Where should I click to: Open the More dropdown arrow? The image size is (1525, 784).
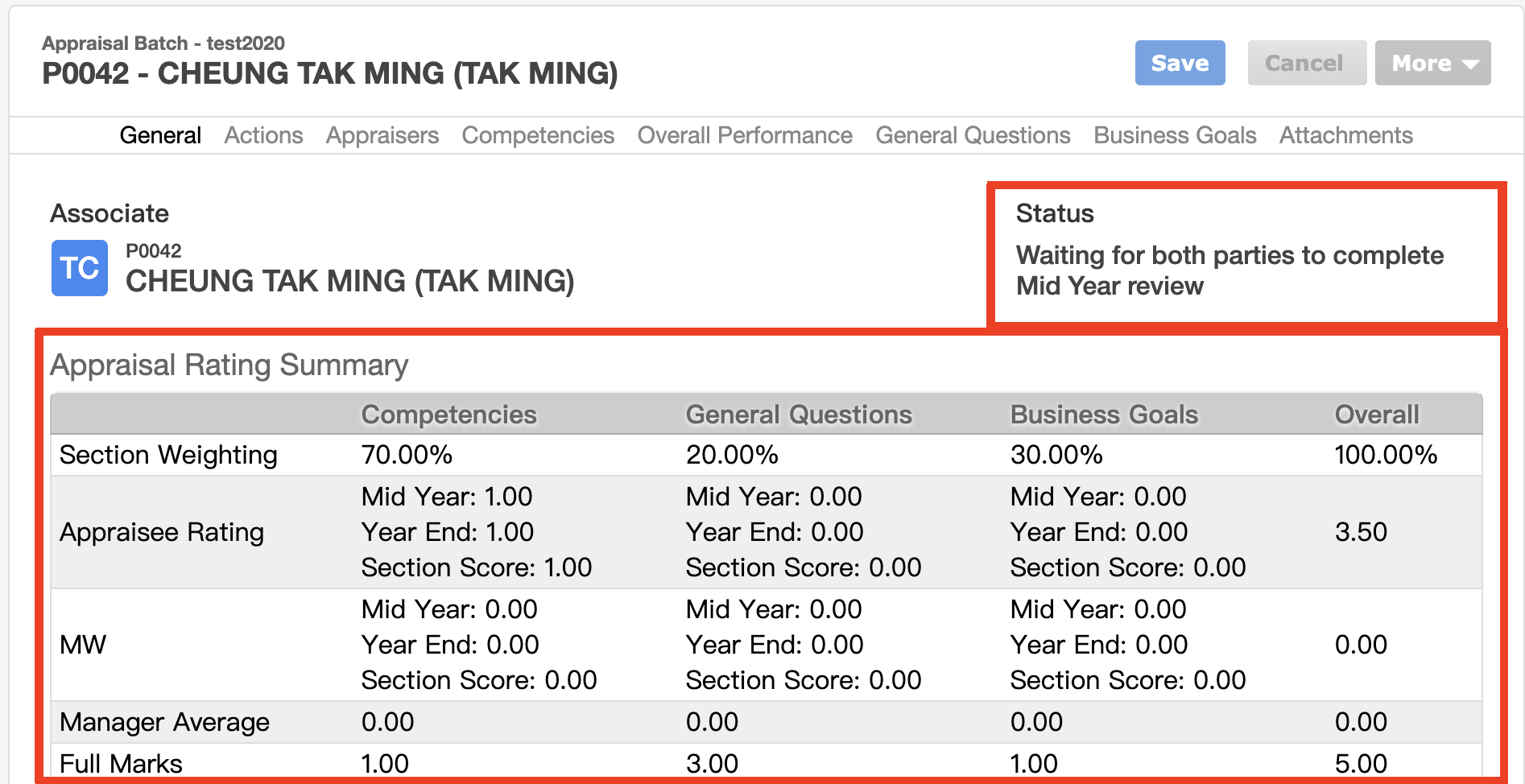[x=1470, y=64]
